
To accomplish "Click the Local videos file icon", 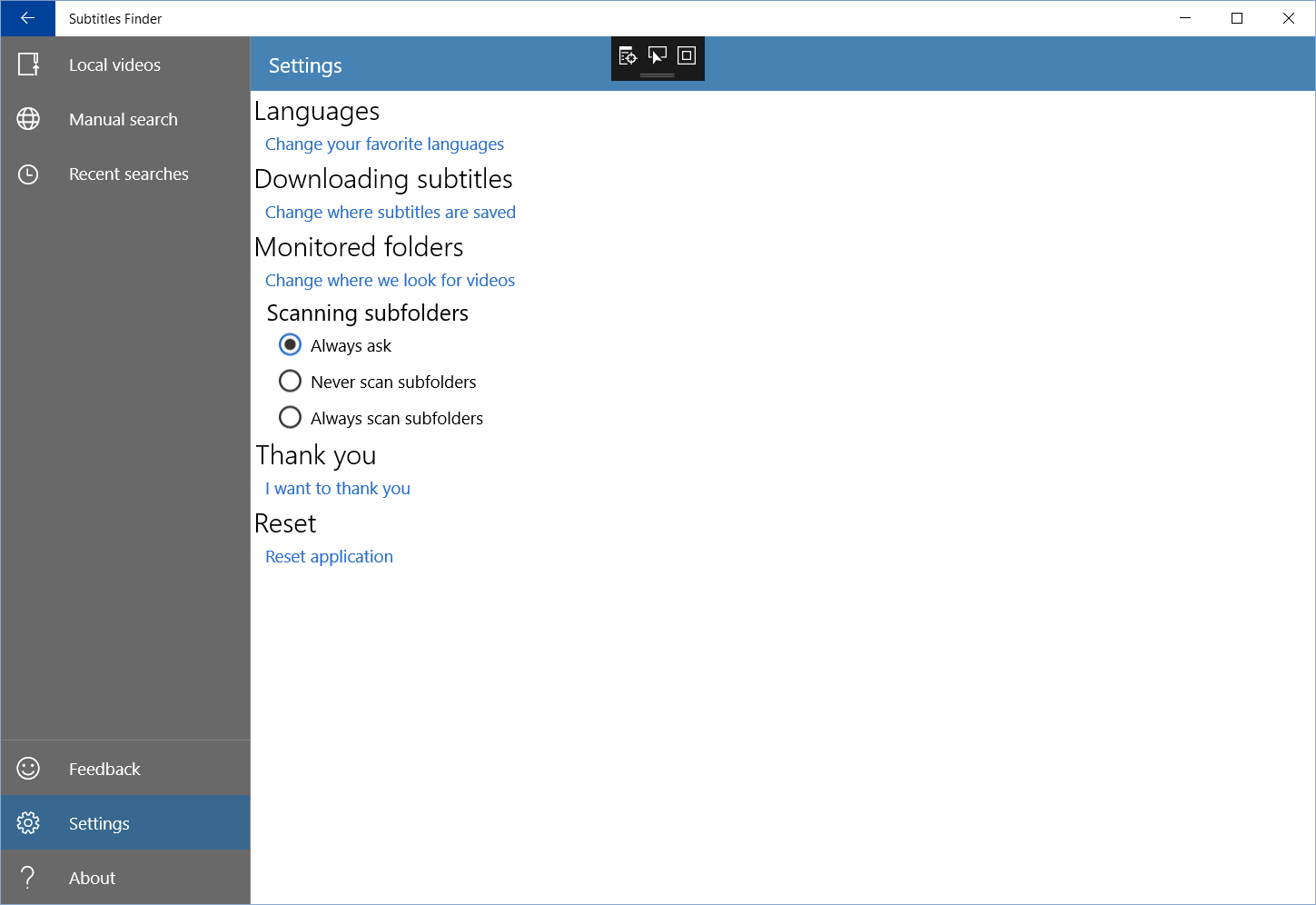I will 29,65.
